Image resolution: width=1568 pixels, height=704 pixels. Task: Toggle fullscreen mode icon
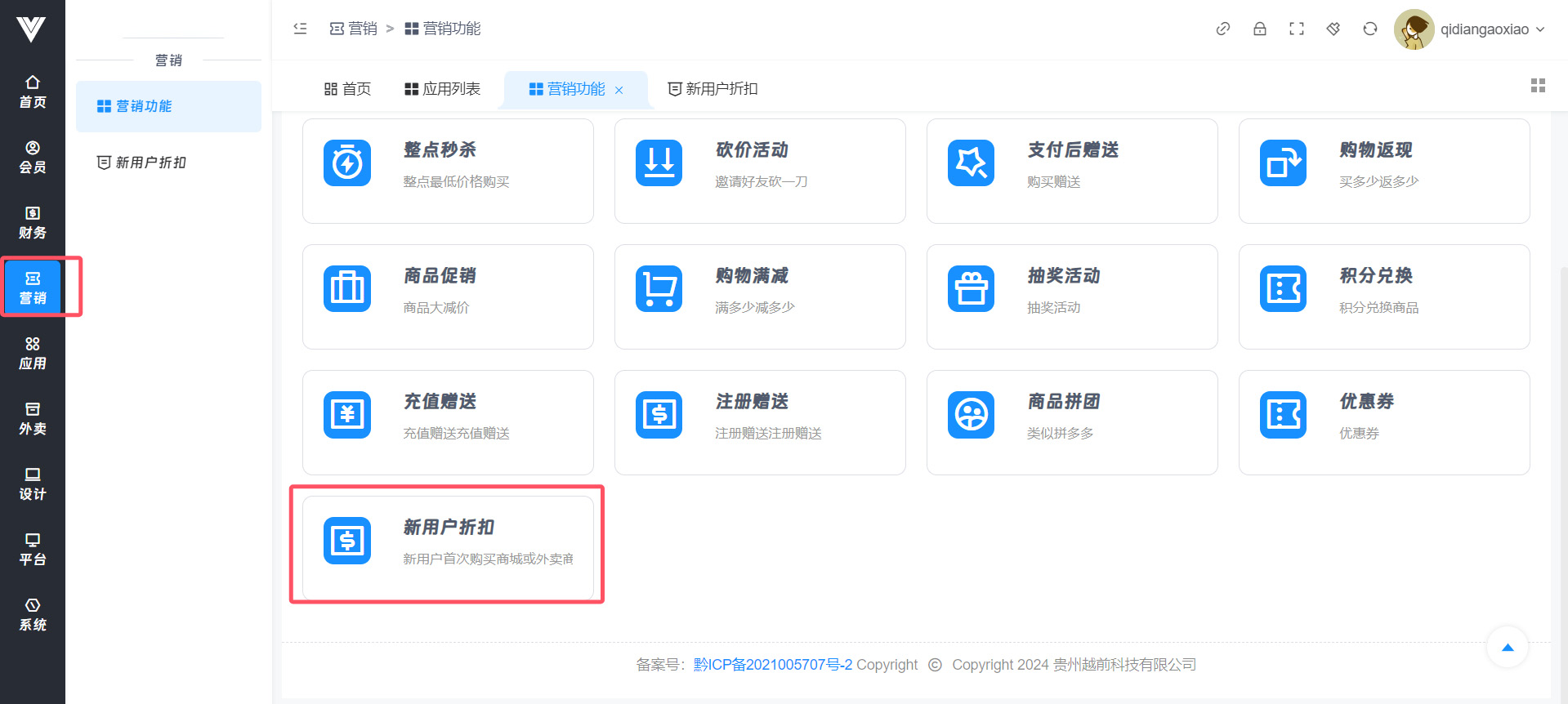[1296, 29]
